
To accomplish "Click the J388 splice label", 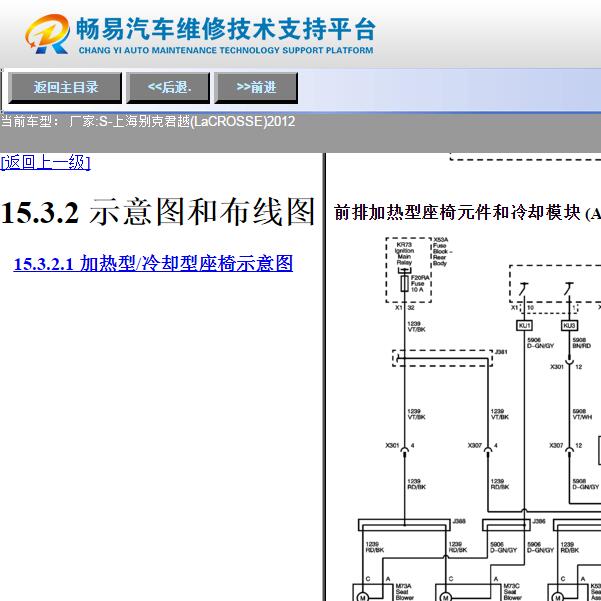I will [459, 521].
